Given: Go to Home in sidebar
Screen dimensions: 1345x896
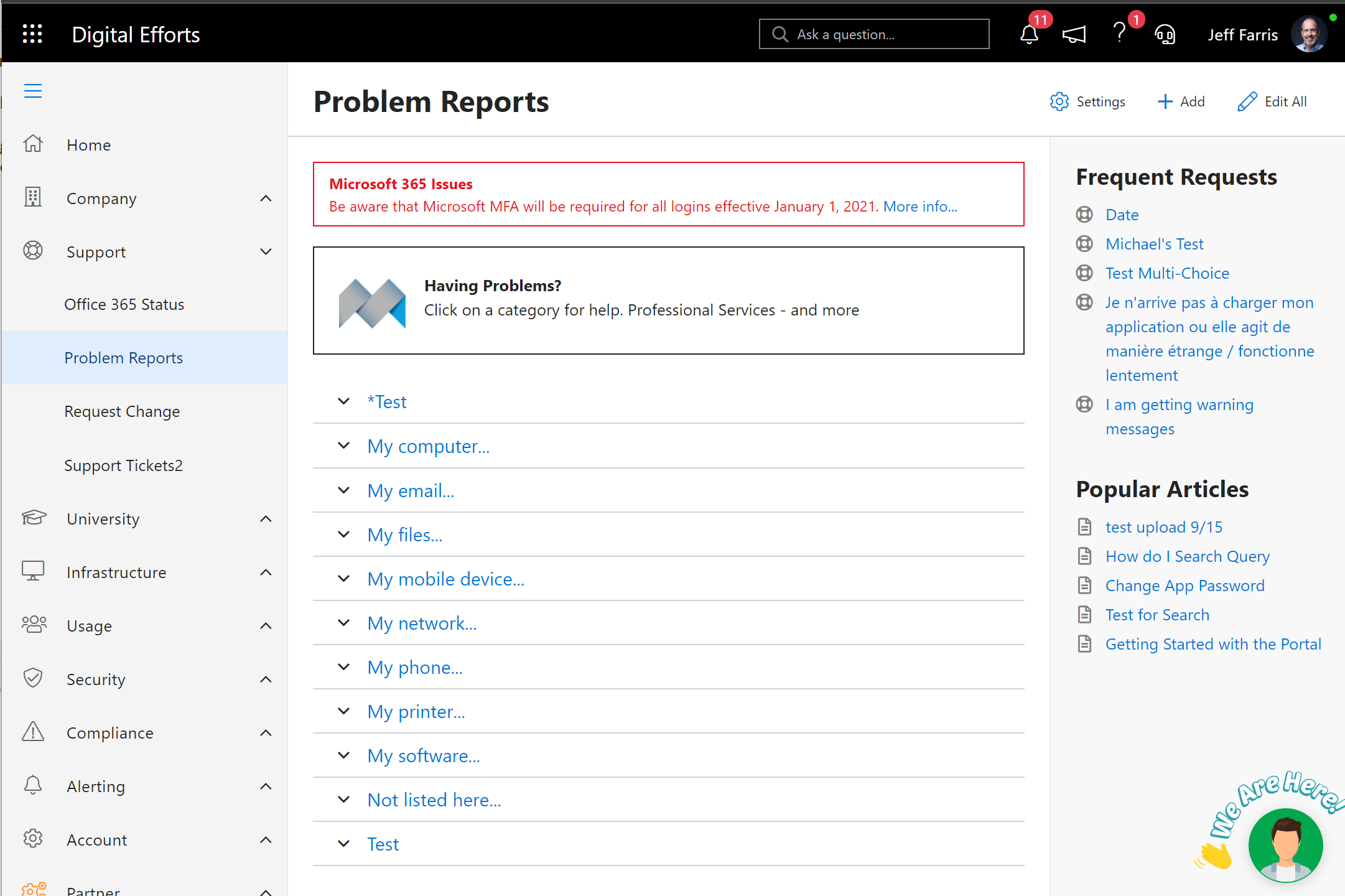Looking at the screenshot, I should coord(89,145).
